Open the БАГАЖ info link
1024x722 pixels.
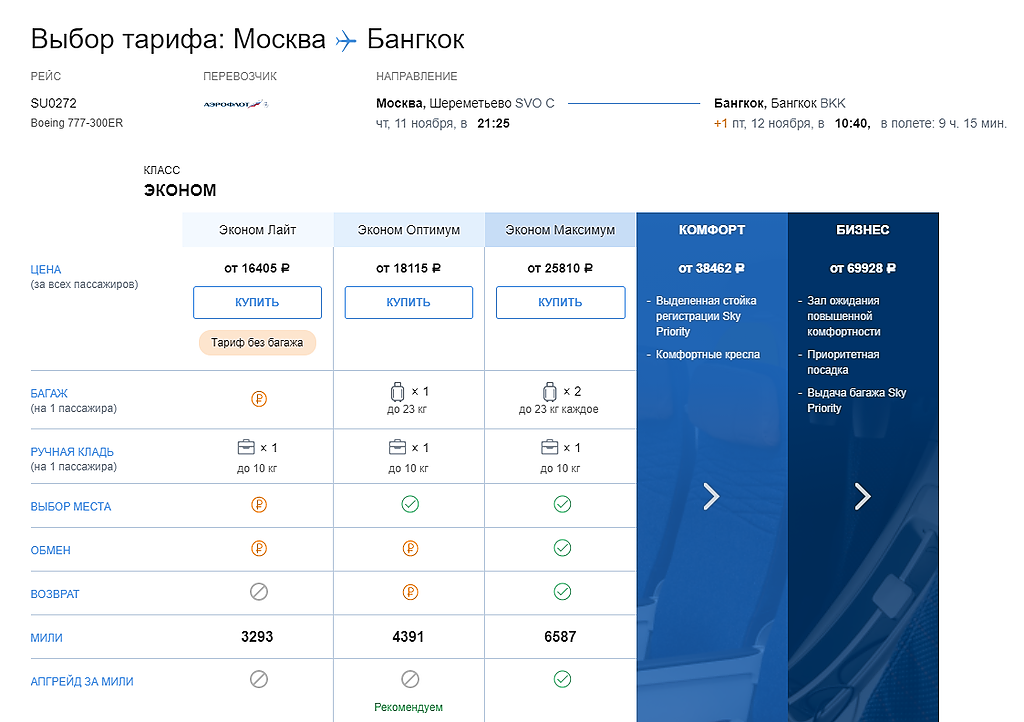click(x=49, y=394)
